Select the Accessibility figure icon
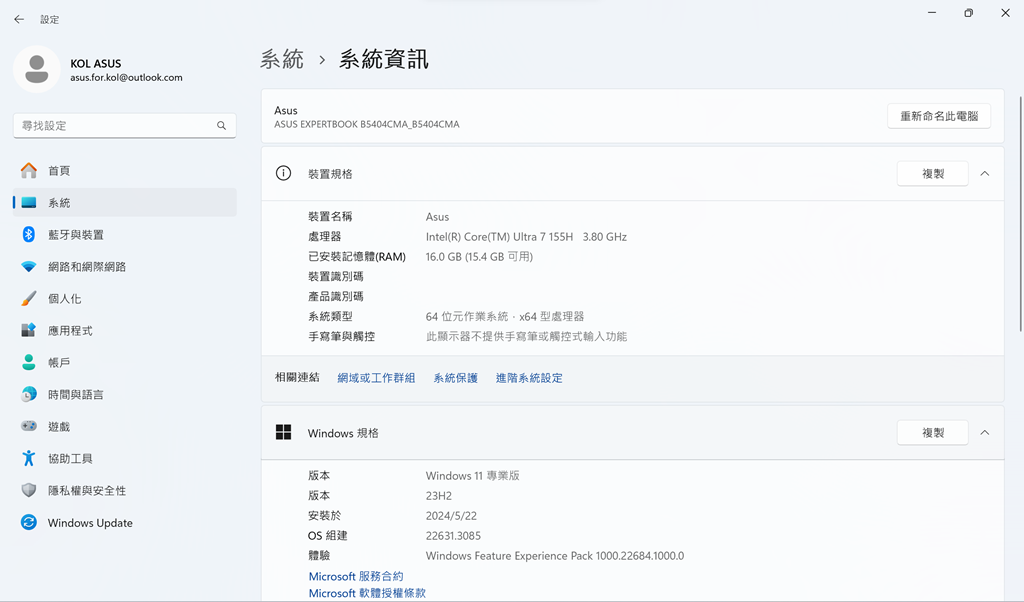Viewport: 1024px width, 602px height. point(29,459)
